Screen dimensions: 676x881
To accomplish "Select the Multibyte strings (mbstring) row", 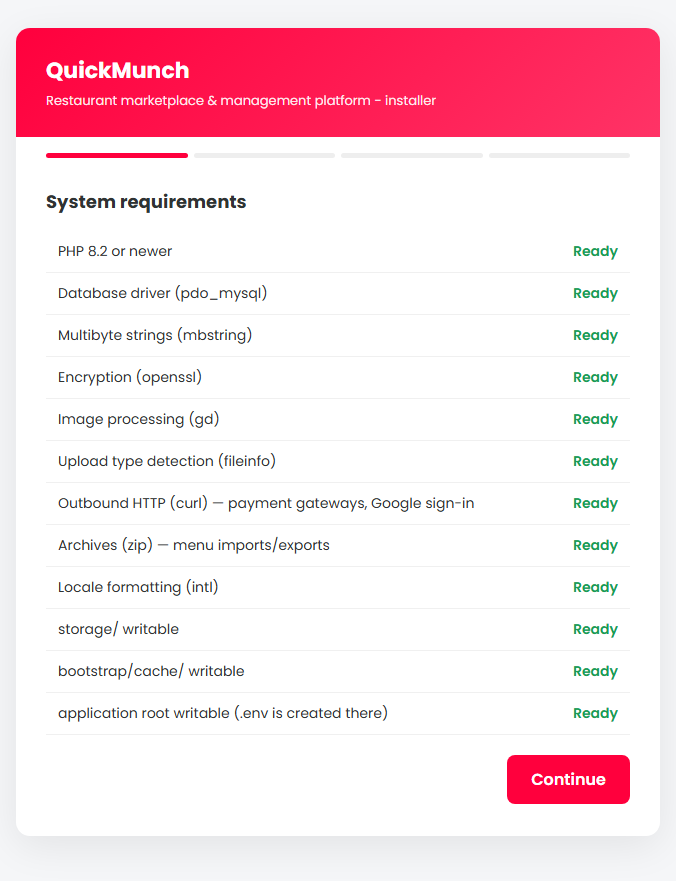I will [338, 335].
